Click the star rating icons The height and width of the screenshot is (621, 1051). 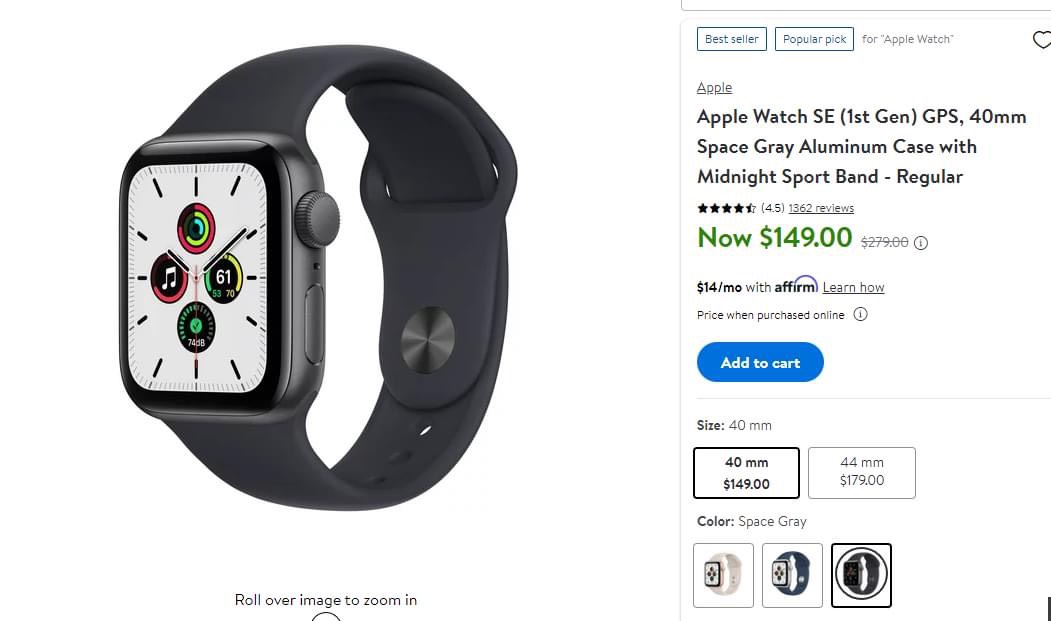(727, 208)
